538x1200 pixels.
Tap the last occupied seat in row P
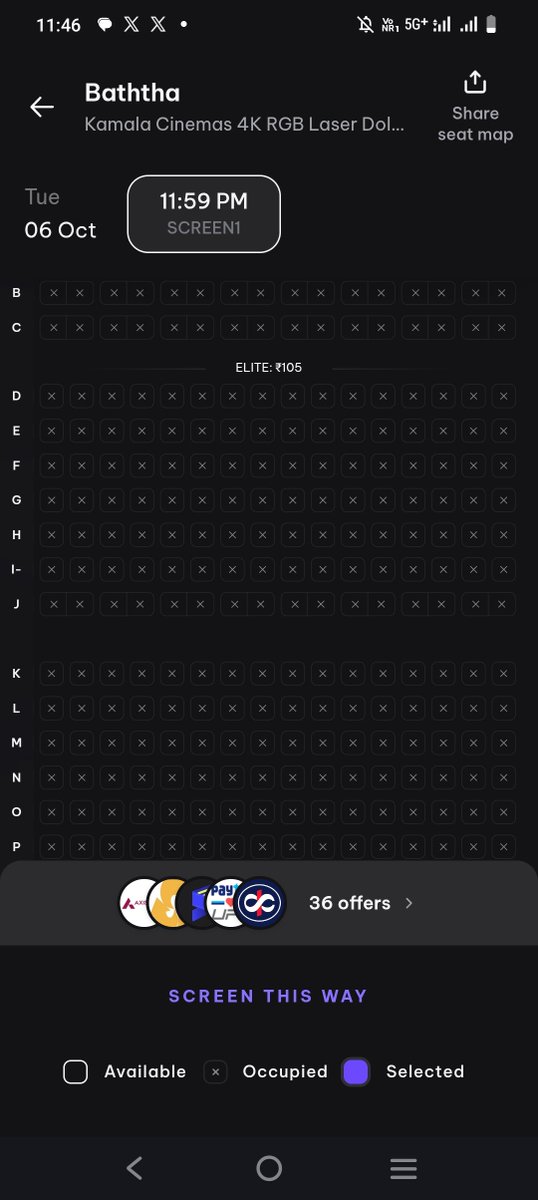(504, 846)
